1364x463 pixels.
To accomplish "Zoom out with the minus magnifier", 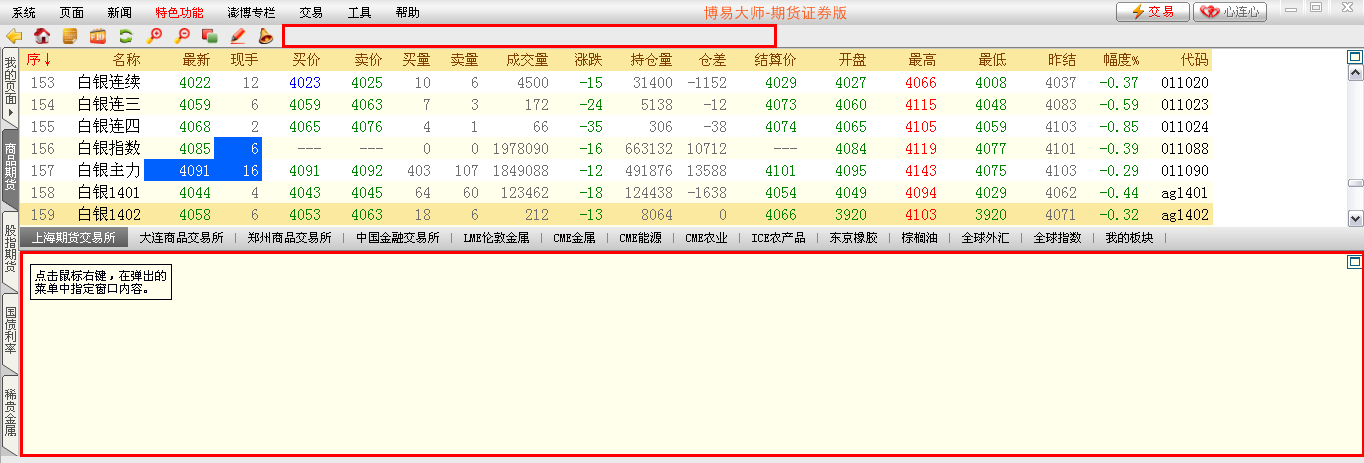I will 182,36.
